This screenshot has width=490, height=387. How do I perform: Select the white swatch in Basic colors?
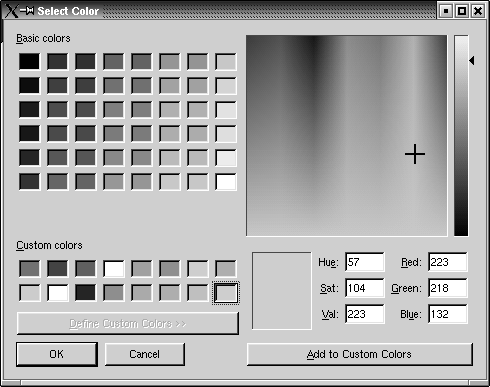pos(226,182)
